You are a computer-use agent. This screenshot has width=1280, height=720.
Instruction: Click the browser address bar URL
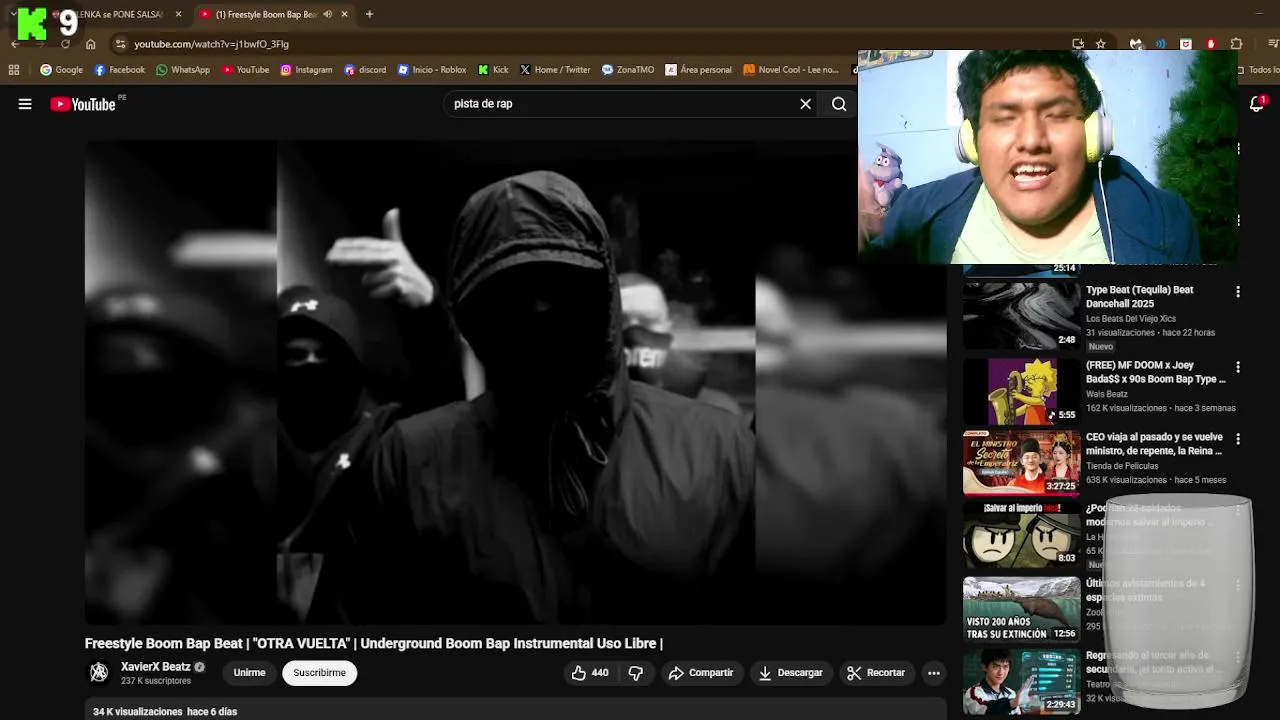click(212, 44)
